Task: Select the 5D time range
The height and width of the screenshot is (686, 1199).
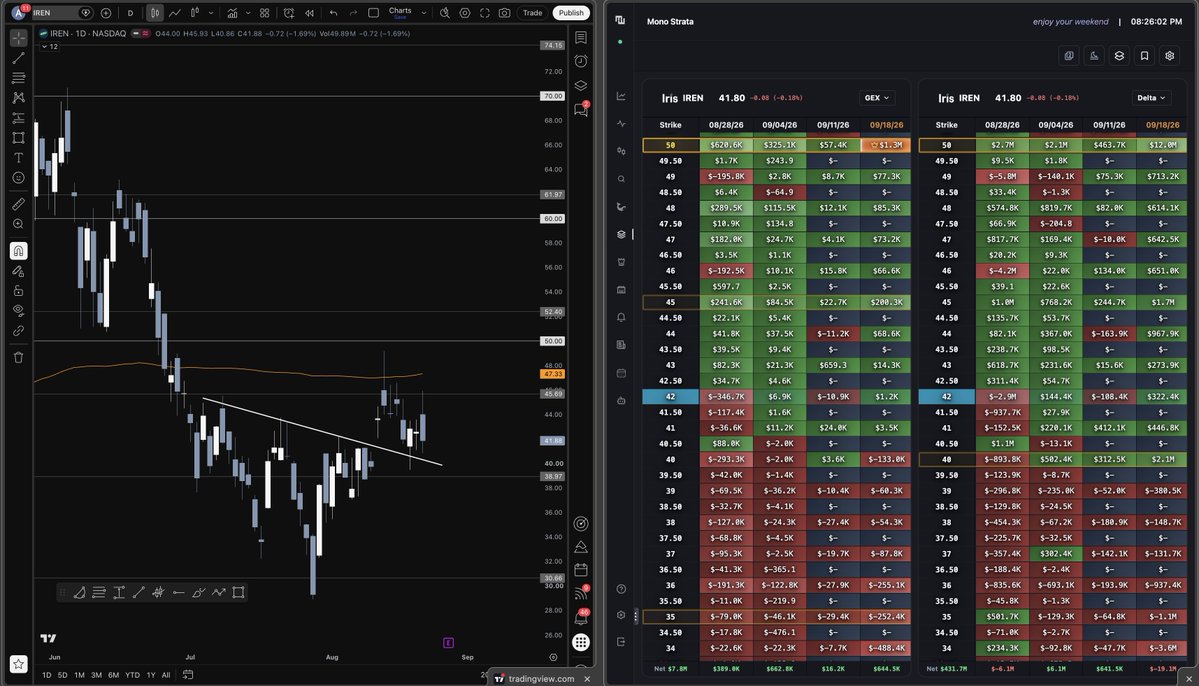Action: (63, 675)
